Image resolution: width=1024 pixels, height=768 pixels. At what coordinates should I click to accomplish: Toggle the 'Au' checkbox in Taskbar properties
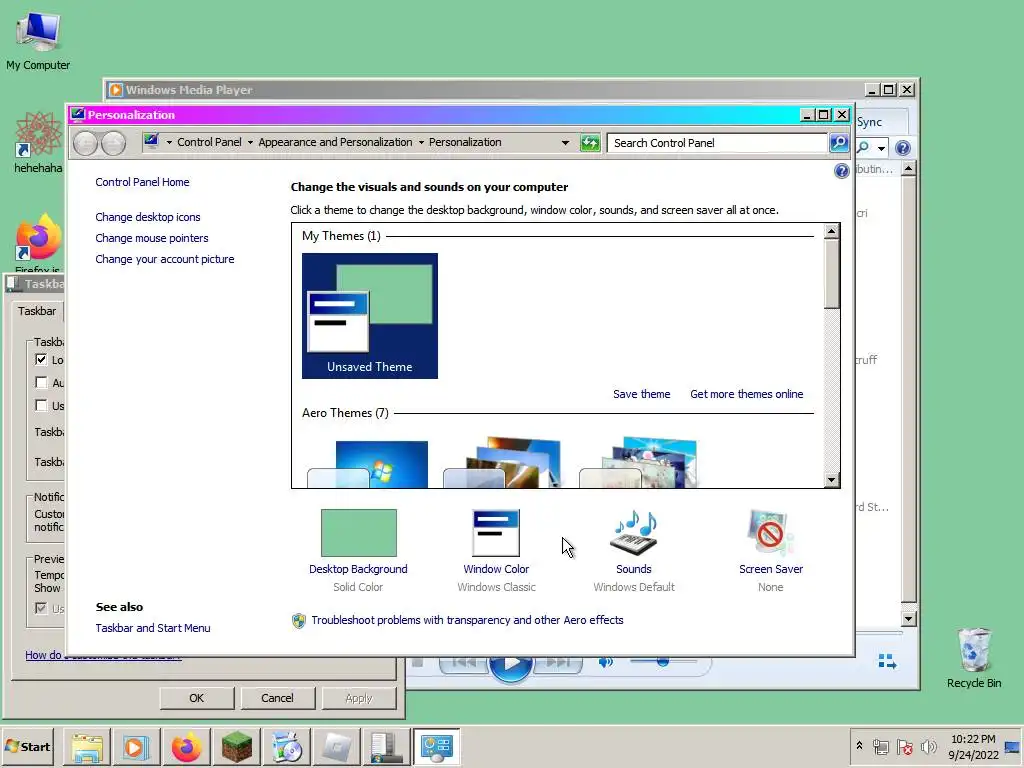[x=41, y=383]
